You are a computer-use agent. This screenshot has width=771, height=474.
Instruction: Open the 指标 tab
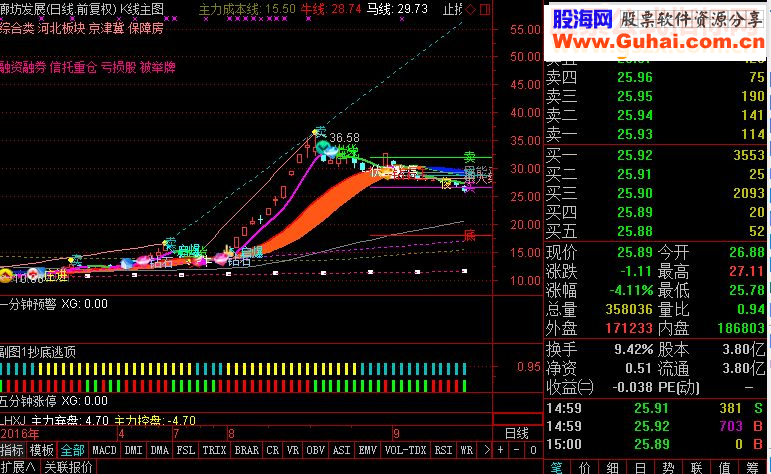(x=12, y=450)
